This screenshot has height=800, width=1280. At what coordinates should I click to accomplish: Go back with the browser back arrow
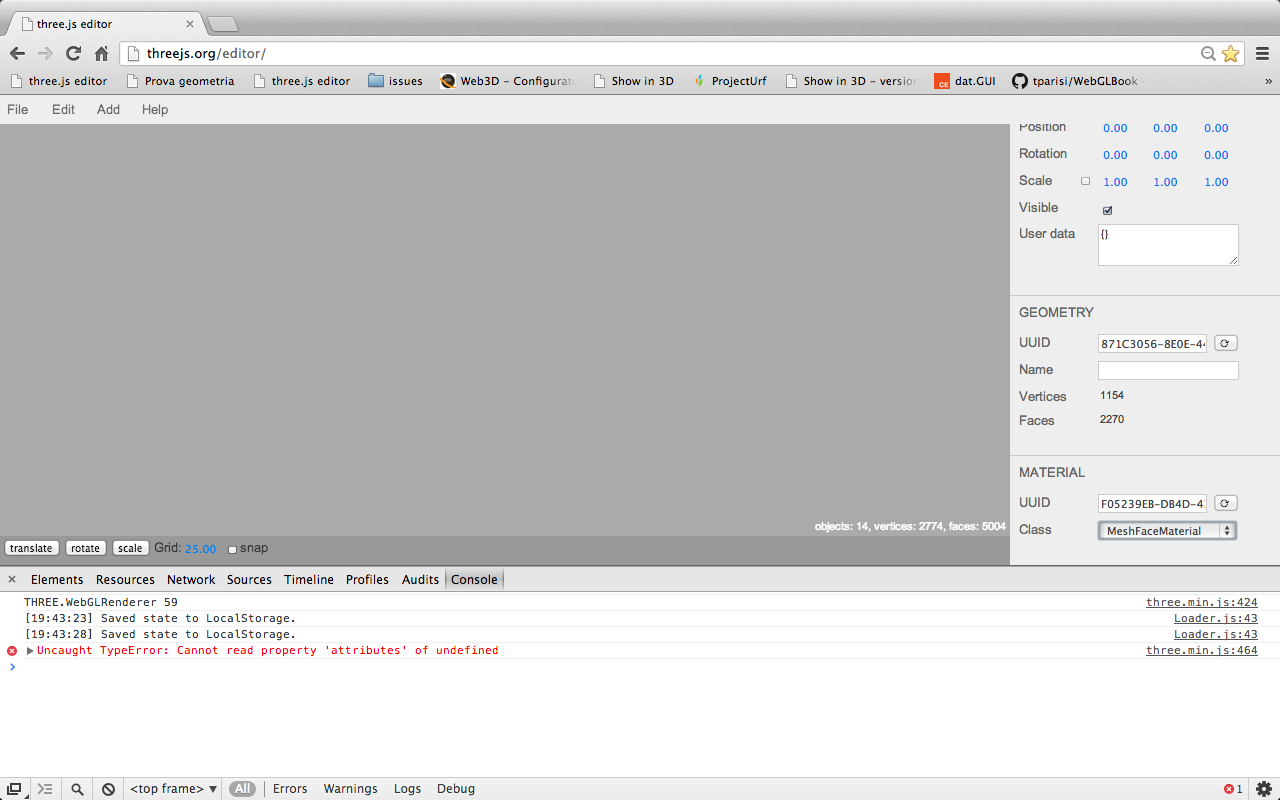click(17, 53)
